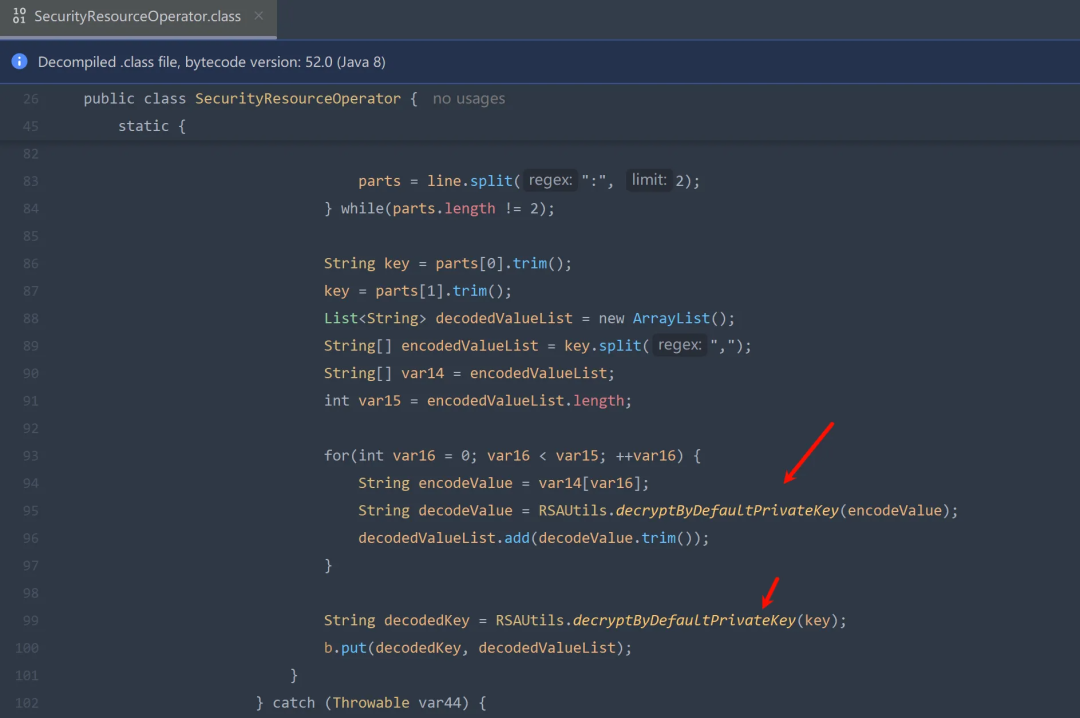Select the SecurityResourceOperator.class tab

[138, 17]
